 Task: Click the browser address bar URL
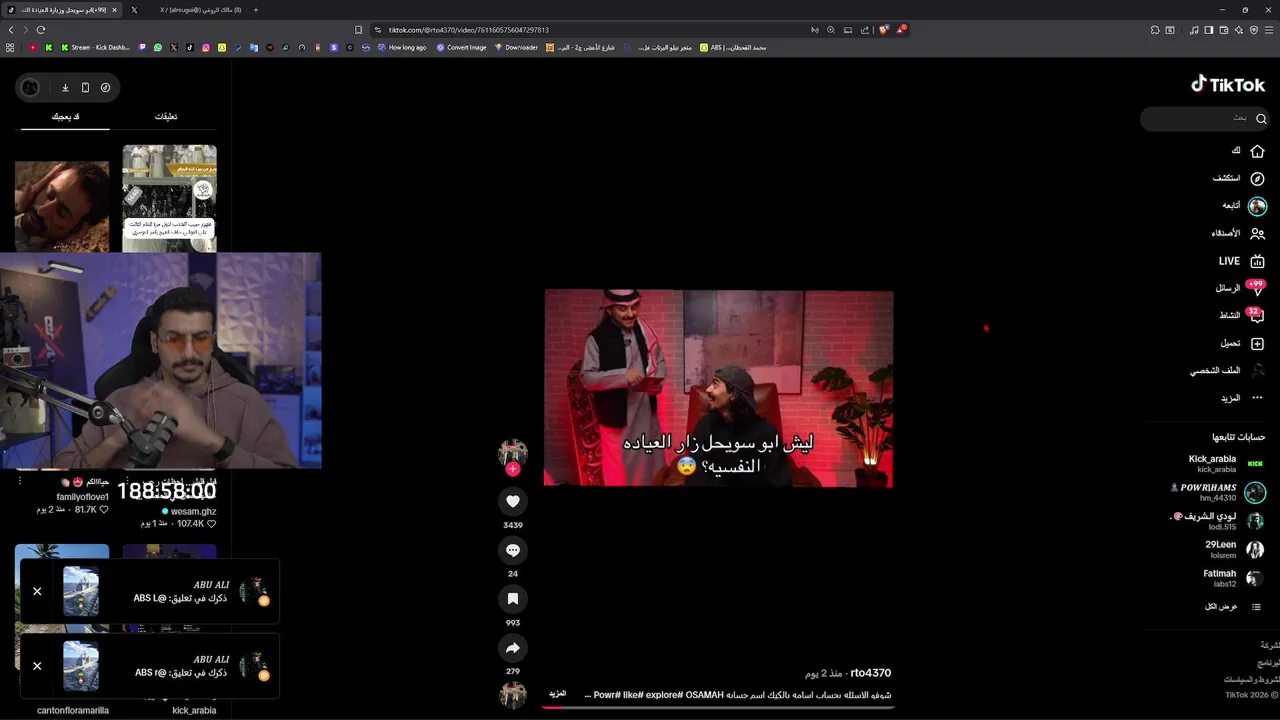(x=468, y=30)
